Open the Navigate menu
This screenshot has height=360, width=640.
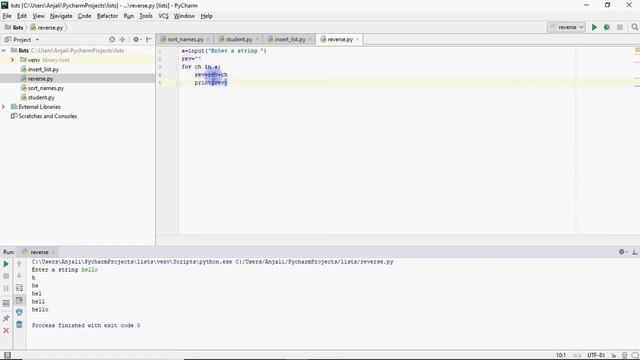point(61,16)
